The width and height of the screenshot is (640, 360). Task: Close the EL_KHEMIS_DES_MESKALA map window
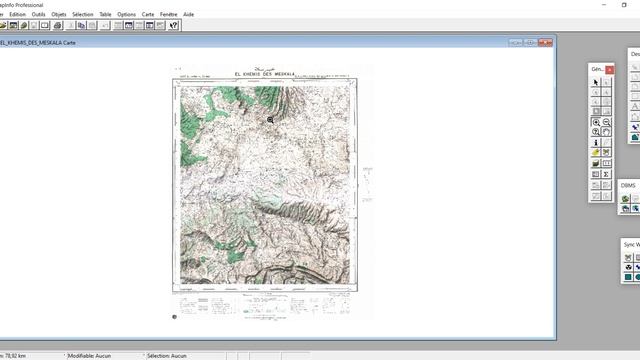tap(545, 42)
